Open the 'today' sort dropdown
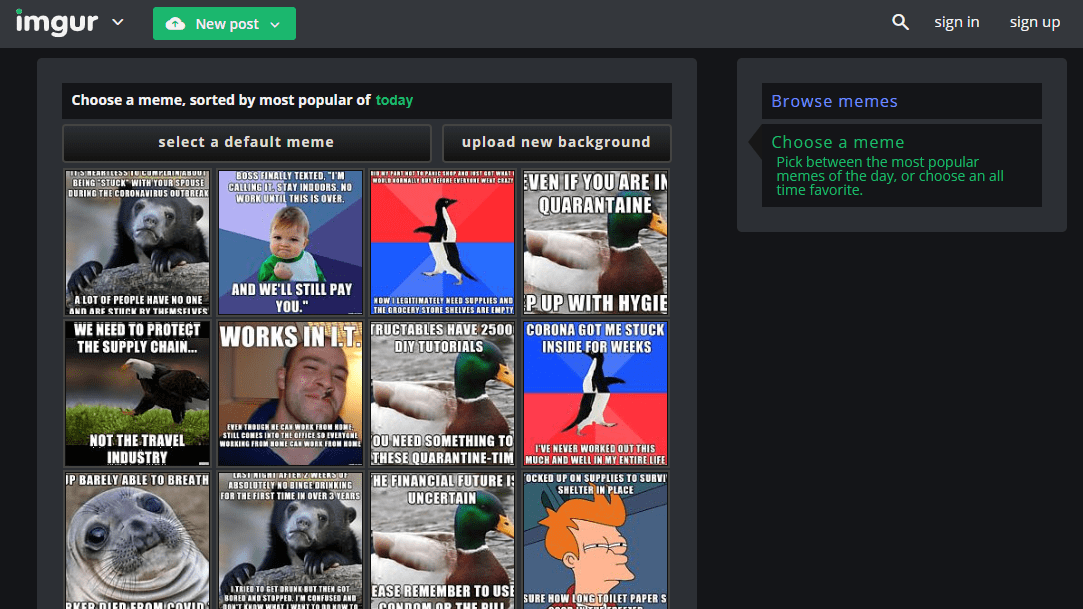Image resolution: width=1083 pixels, height=609 pixels. tap(394, 100)
